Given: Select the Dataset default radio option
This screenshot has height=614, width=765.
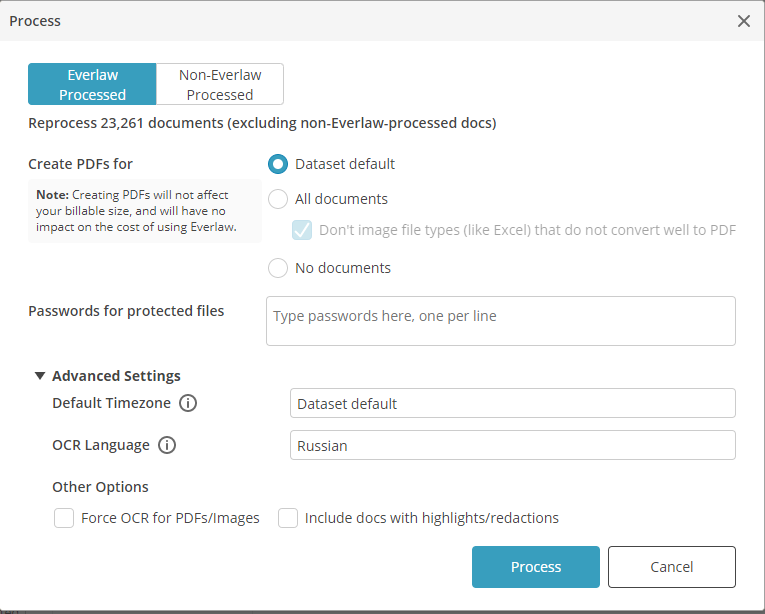Looking at the screenshot, I should click(278, 164).
